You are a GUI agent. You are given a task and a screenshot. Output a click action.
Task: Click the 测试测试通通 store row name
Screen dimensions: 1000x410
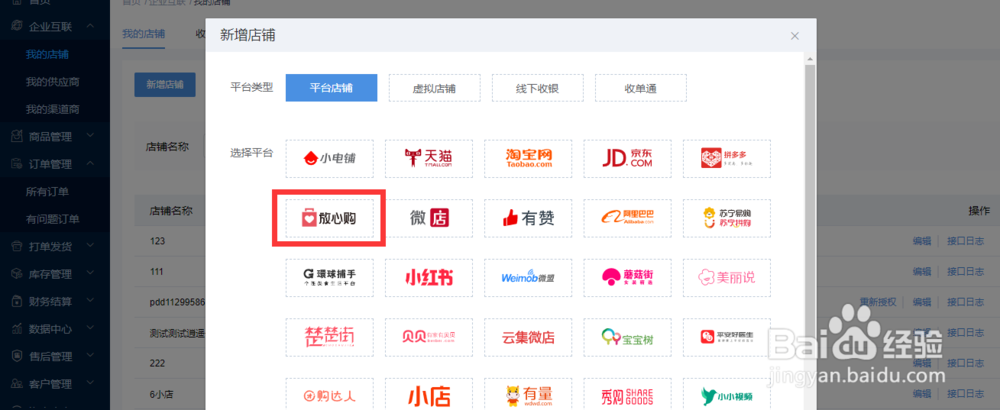[x=177, y=332]
